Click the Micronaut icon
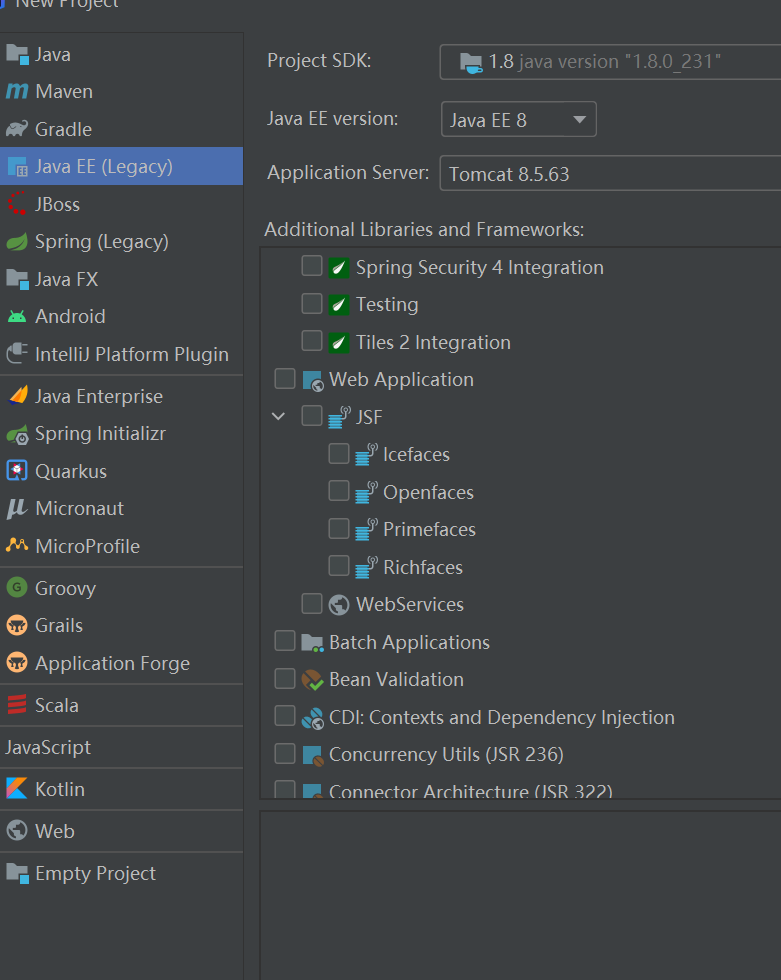The height and width of the screenshot is (980, 781). pos(16,508)
